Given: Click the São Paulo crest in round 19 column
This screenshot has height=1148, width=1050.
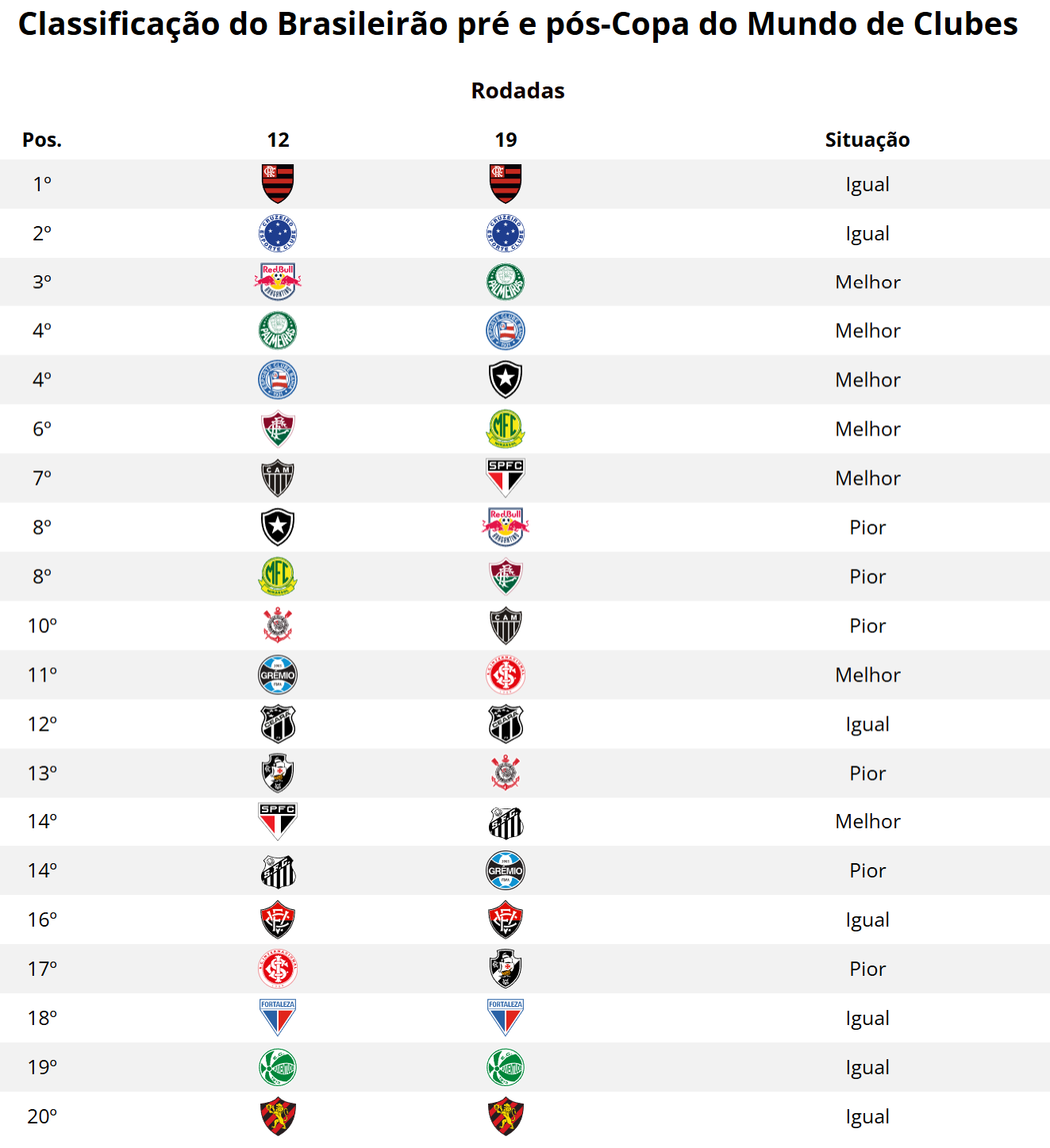Looking at the screenshot, I should (506, 478).
